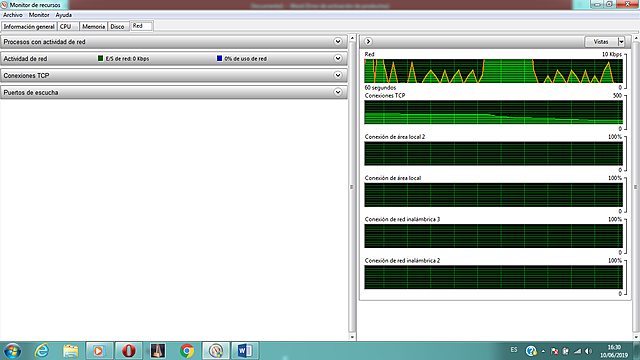Click the pane splitter grip handle

[x=351, y=187]
